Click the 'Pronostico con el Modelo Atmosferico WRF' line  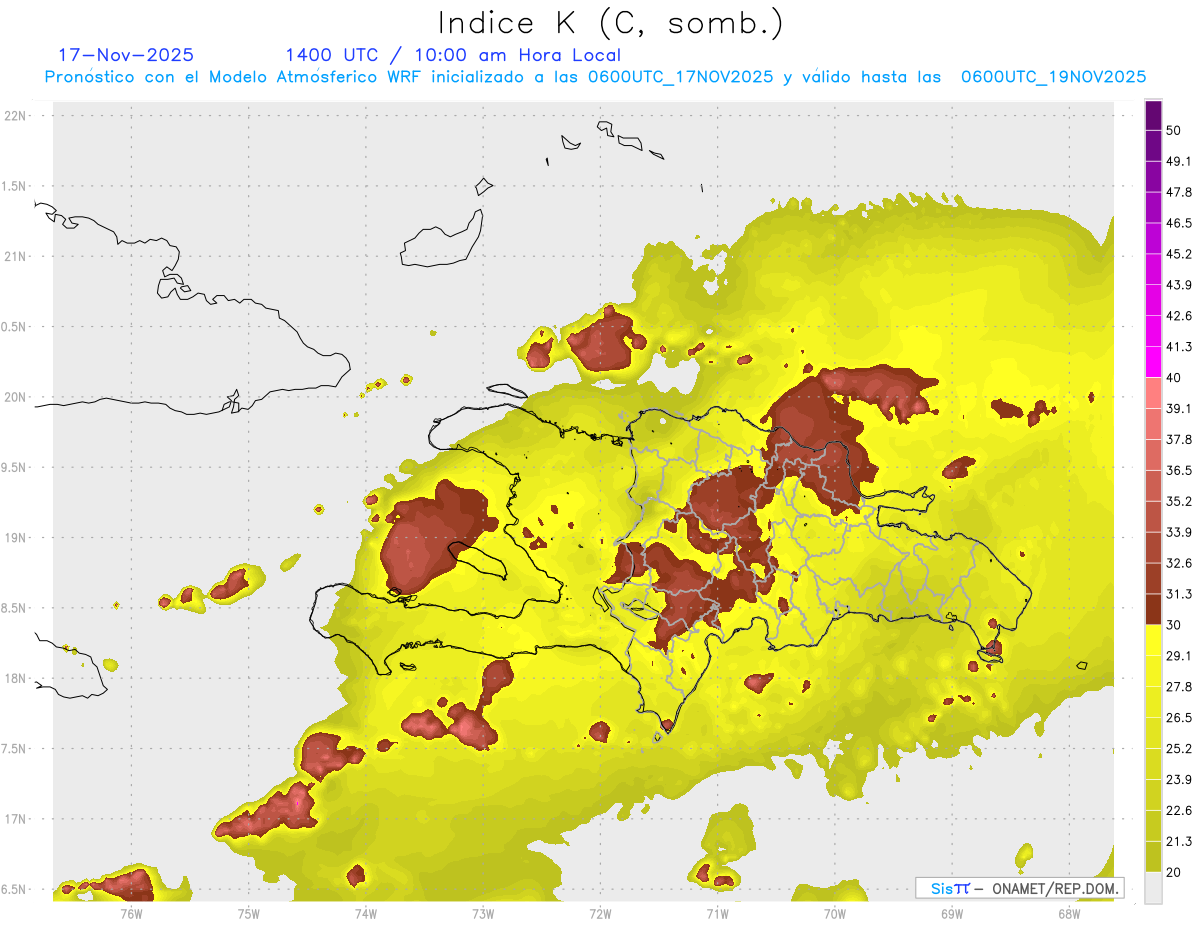(x=595, y=77)
